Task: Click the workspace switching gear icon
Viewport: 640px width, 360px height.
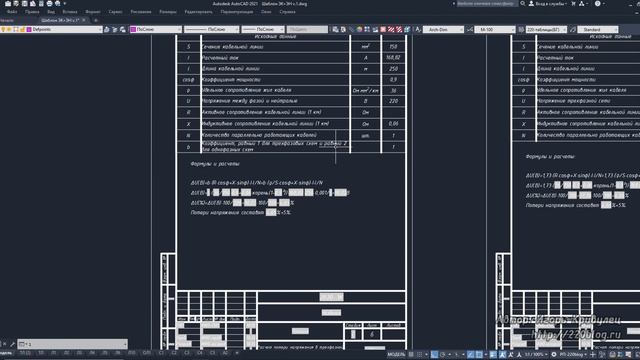Action: click(x=554, y=355)
